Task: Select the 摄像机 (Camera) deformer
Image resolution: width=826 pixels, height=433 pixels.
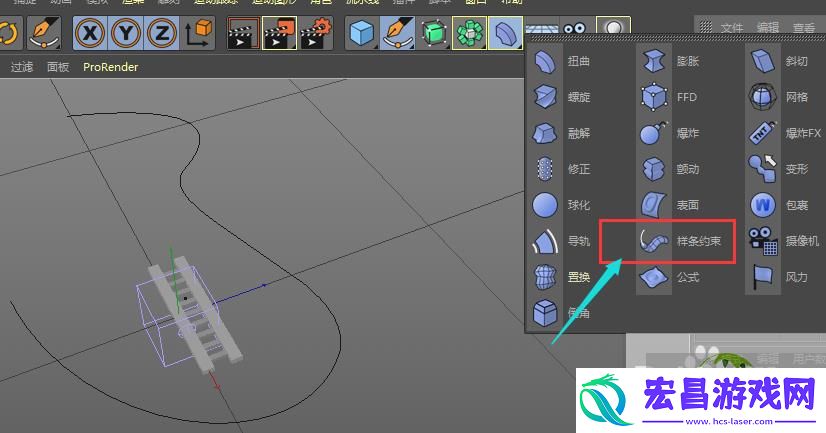Action: [x=782, y=241]
